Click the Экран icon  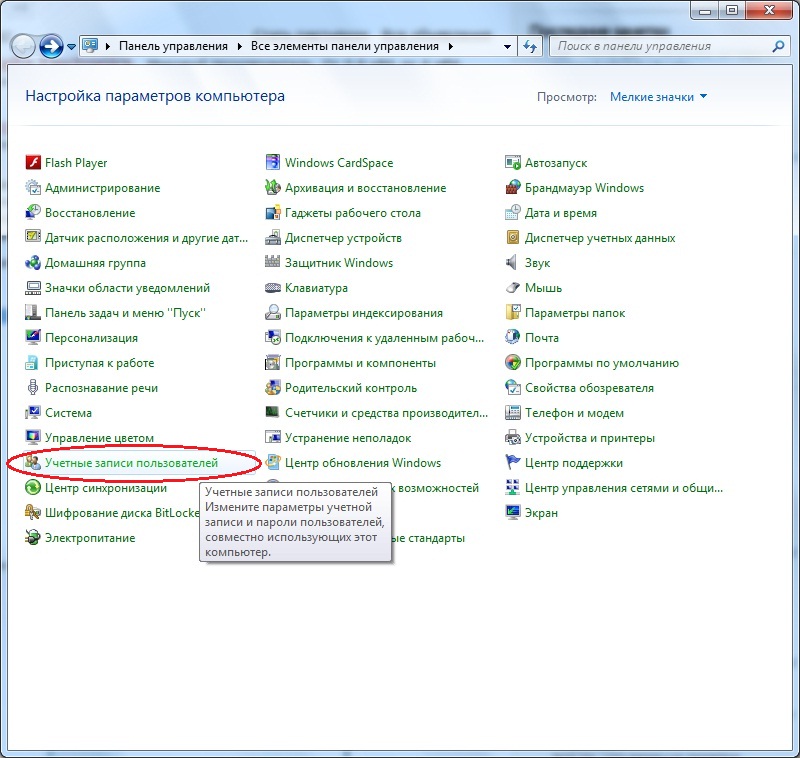coord(513,513)
